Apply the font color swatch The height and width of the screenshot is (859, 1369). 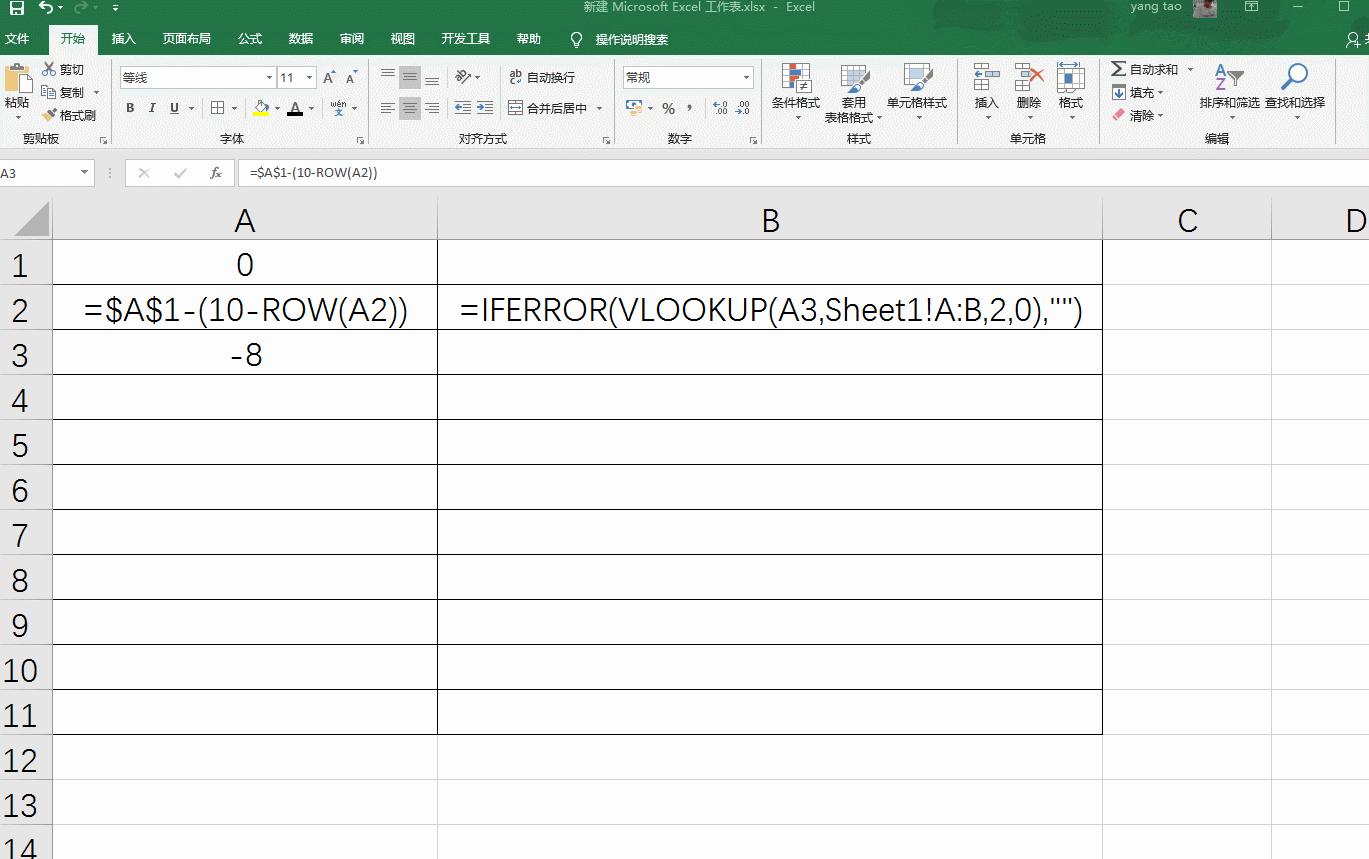295,108
